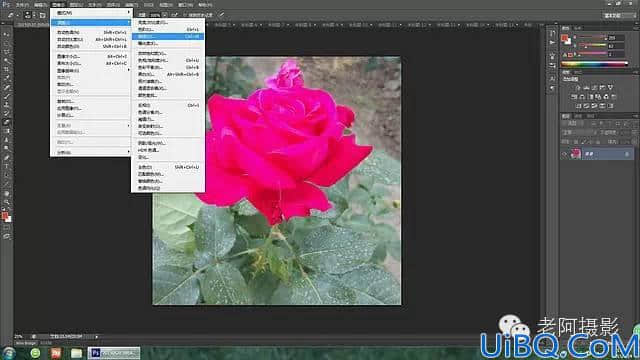Image resolution: width=640 pixels, height=360 pixels.
Task: Open the File menu in menu bar
Action: pos(22,5)
